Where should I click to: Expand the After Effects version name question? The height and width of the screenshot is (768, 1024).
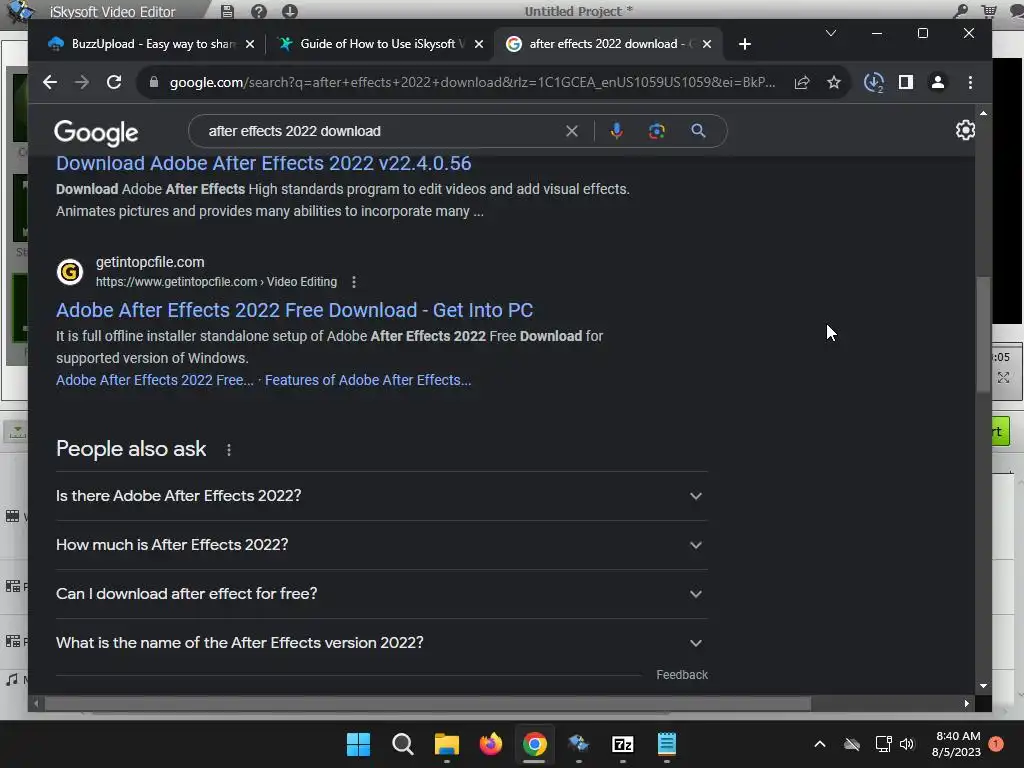pos(381,643)
